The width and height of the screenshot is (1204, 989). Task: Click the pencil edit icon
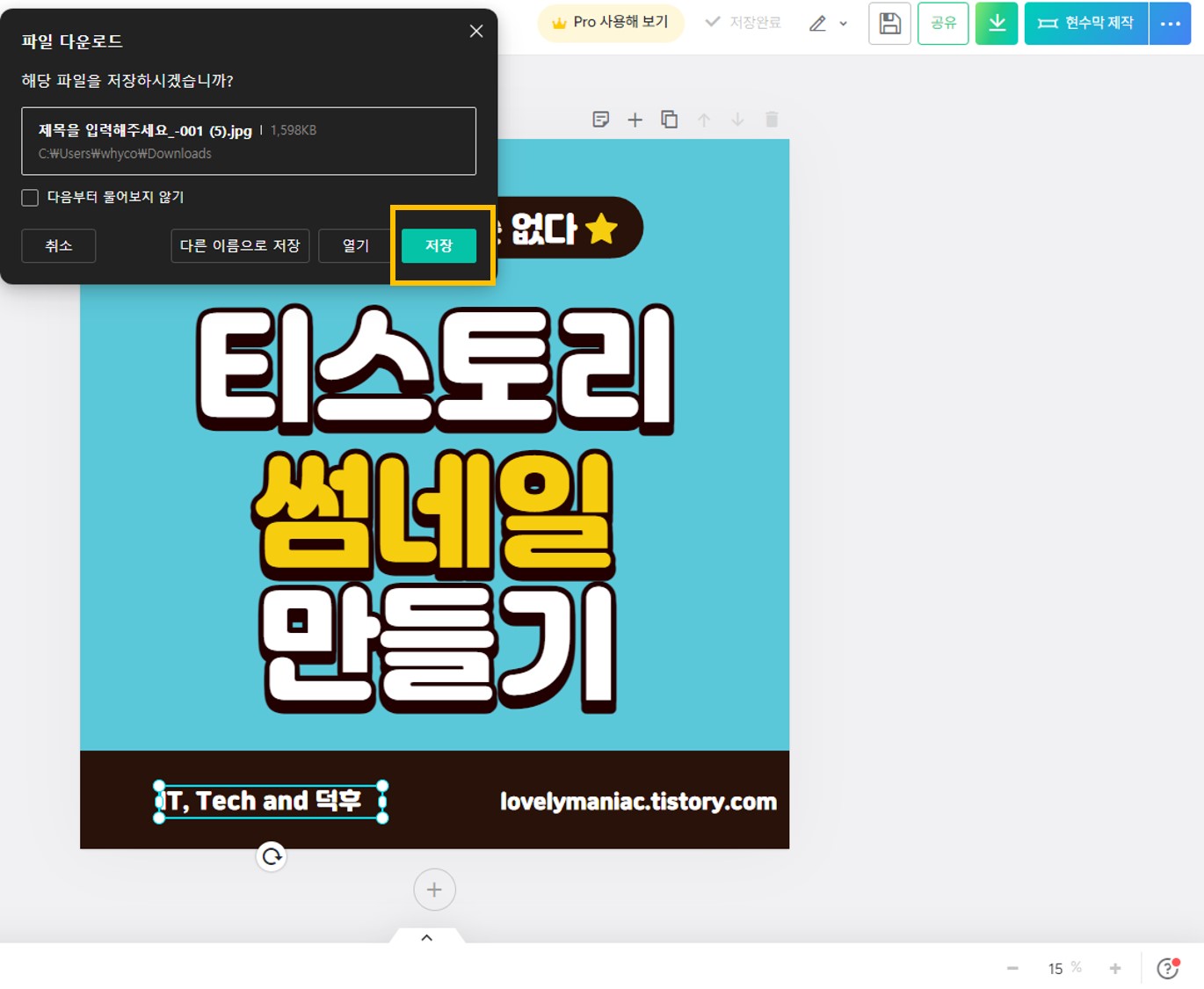click(818, 23)
